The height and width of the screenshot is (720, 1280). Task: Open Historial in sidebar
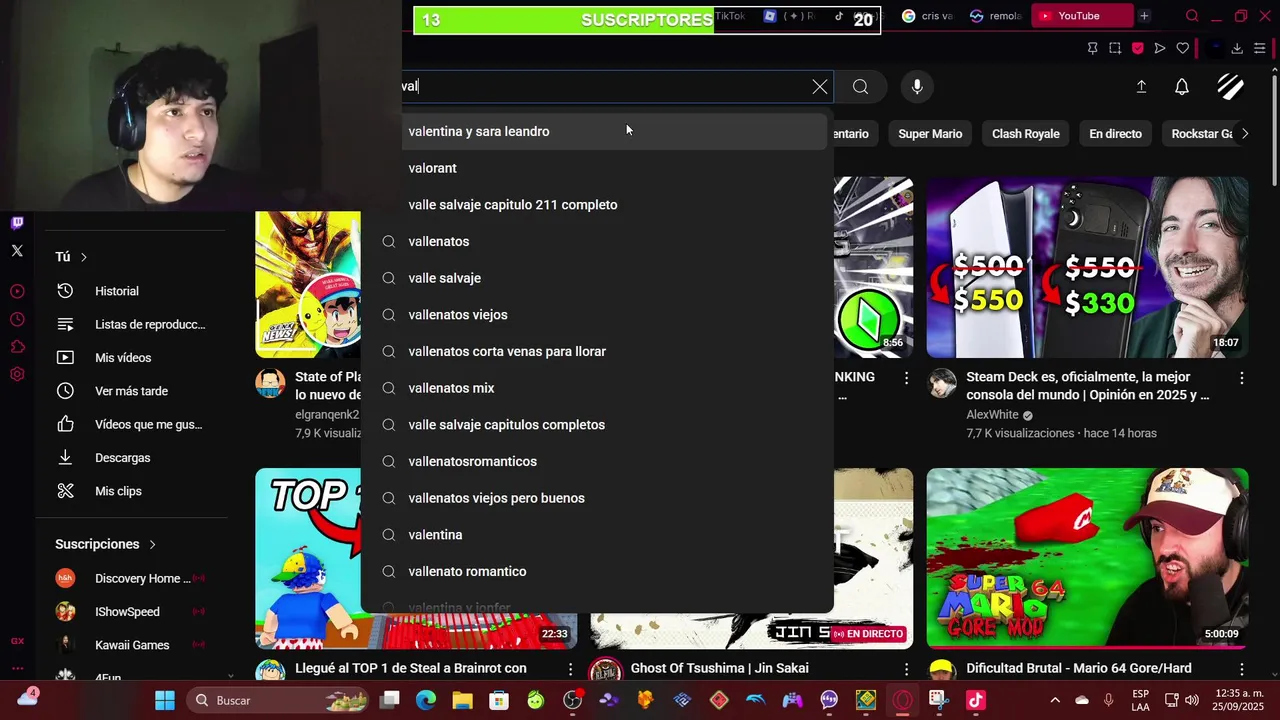click(x=132, y=291)
